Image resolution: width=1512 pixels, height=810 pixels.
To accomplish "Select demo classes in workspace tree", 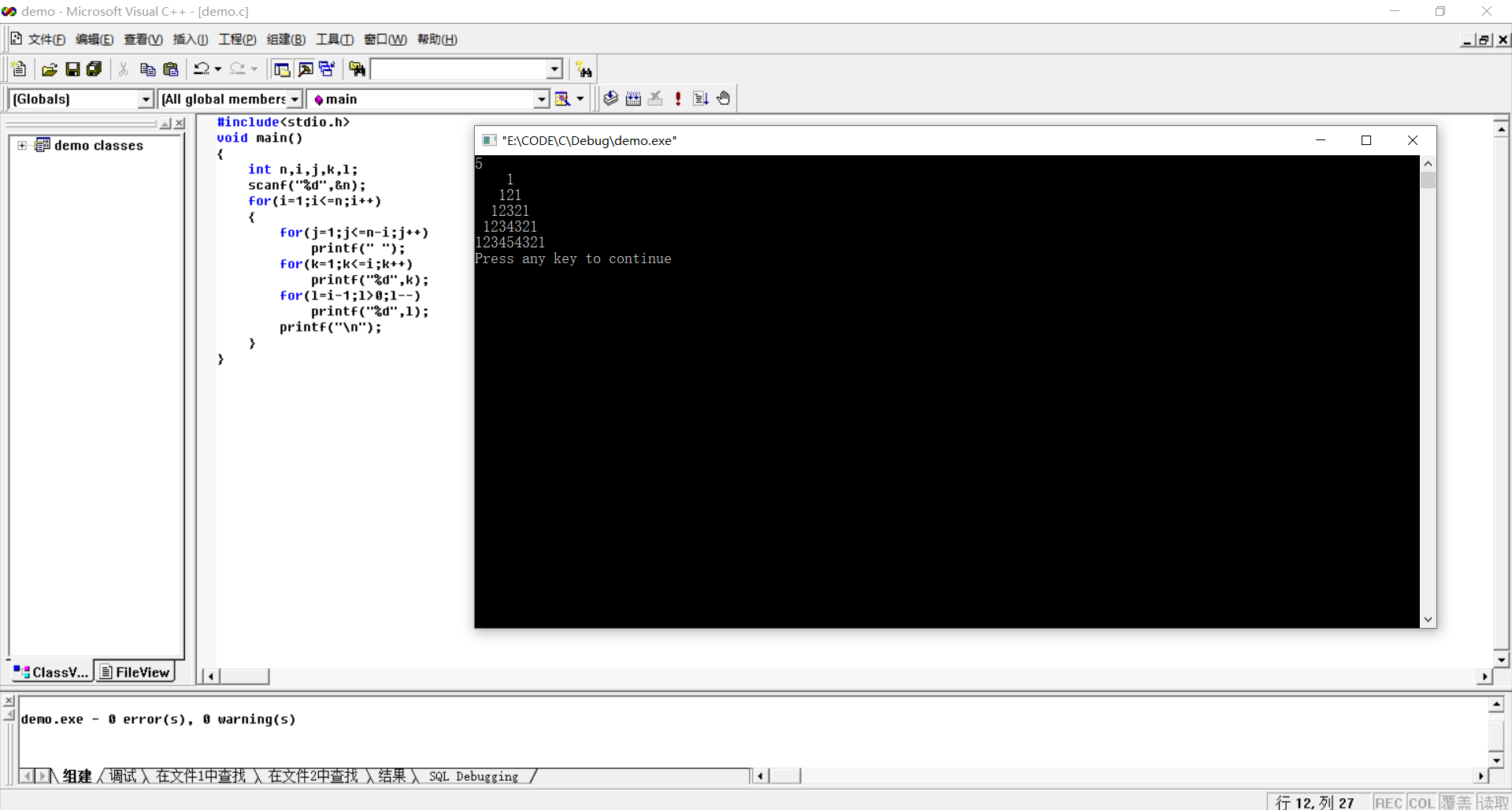I will (x=98, y=146).
